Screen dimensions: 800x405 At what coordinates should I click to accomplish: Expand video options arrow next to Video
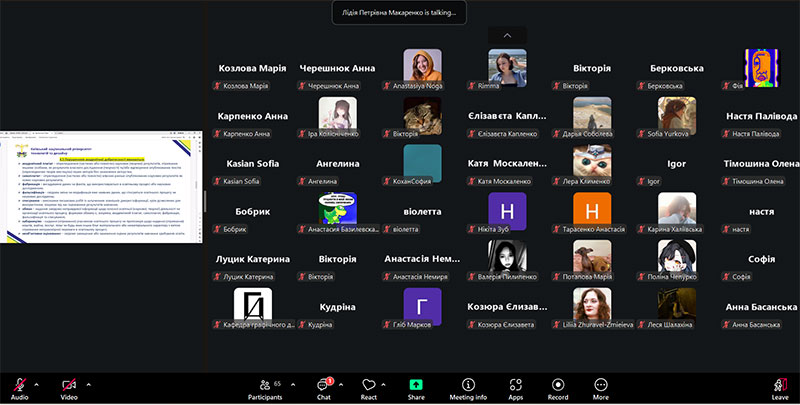coord(89,383)
